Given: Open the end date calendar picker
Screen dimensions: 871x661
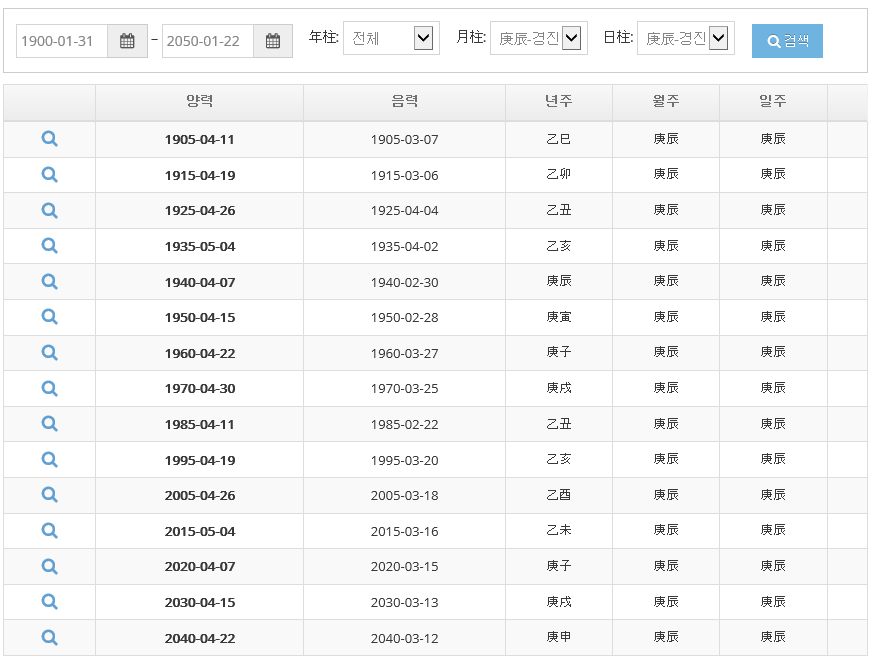Looking at the screenshot, I should pos(273,41).
